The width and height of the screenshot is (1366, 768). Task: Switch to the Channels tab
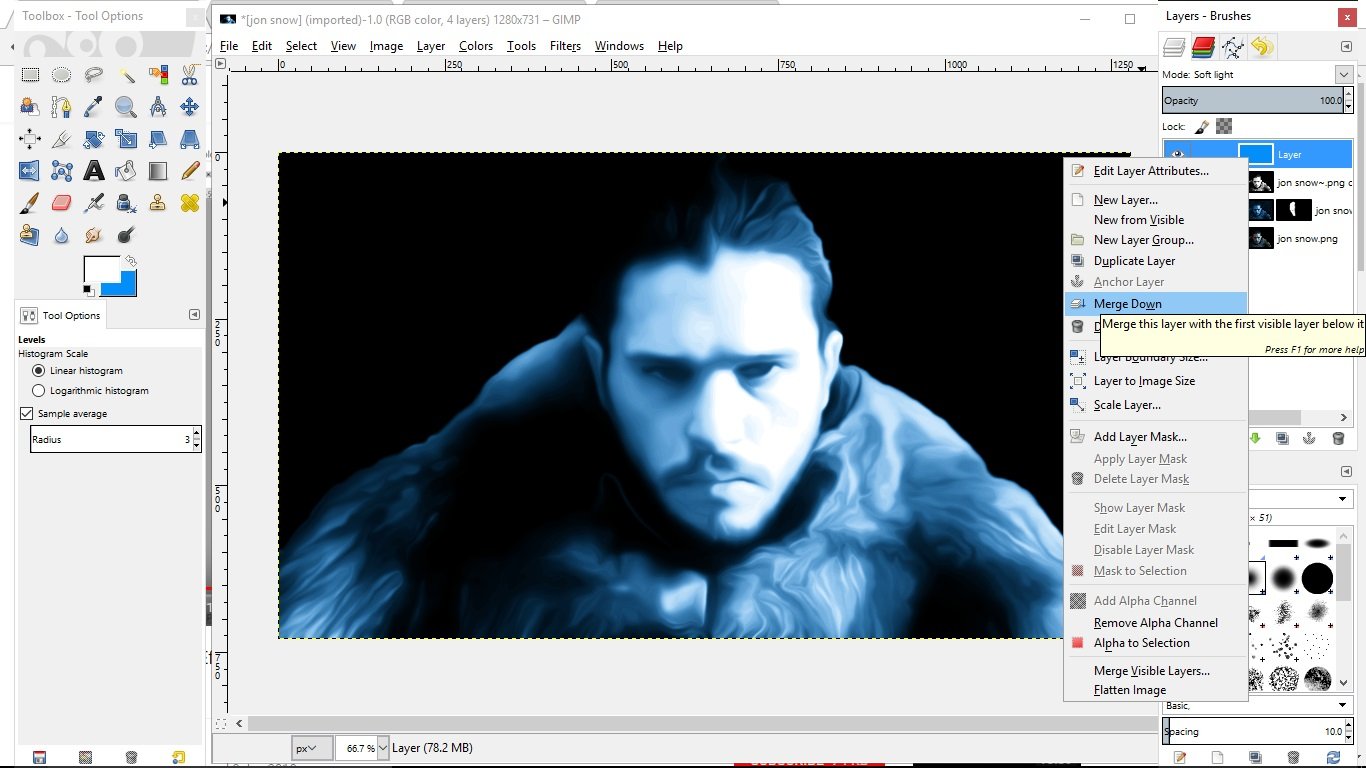1203,47
